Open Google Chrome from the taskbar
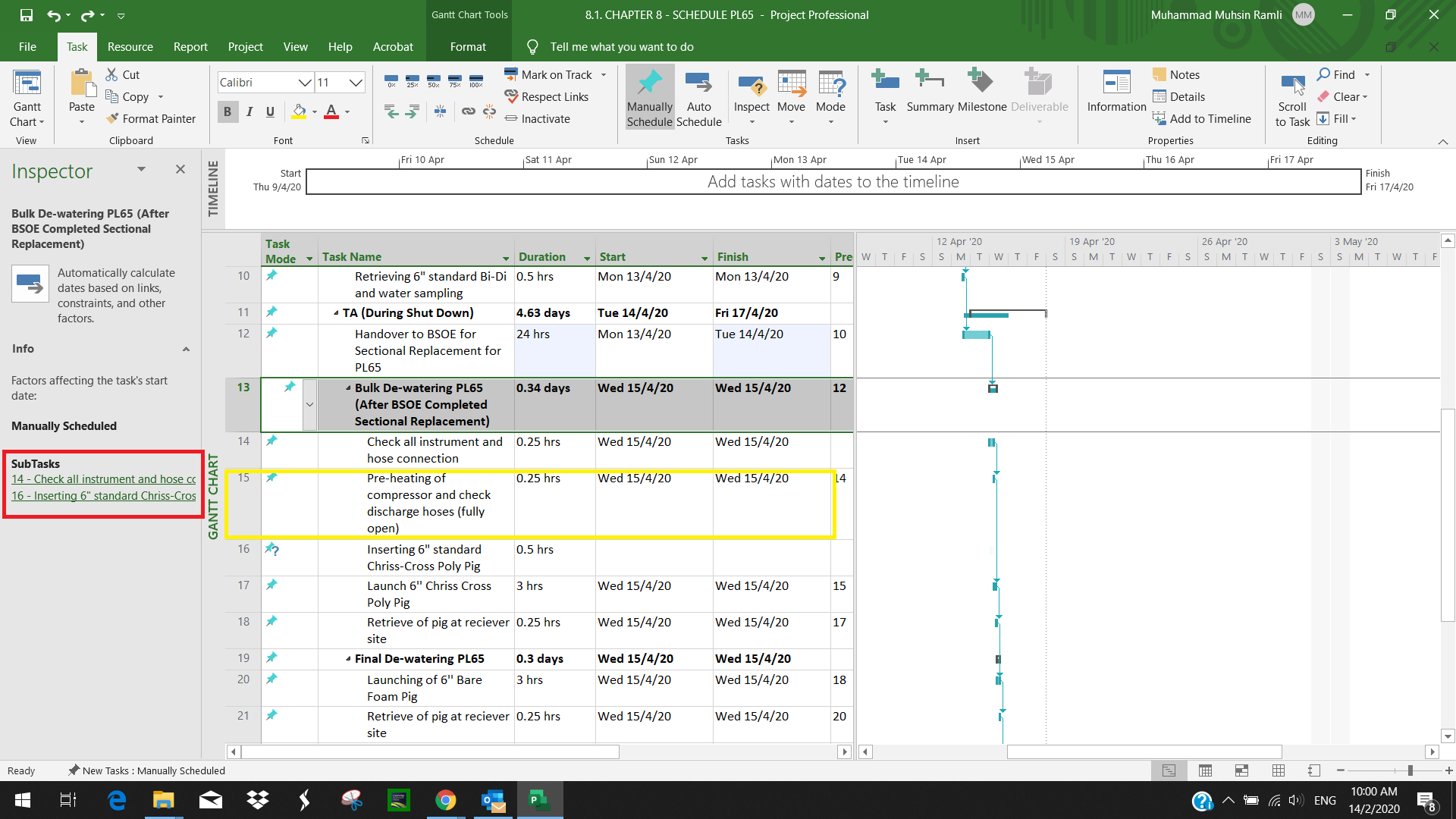 point(446,800)
